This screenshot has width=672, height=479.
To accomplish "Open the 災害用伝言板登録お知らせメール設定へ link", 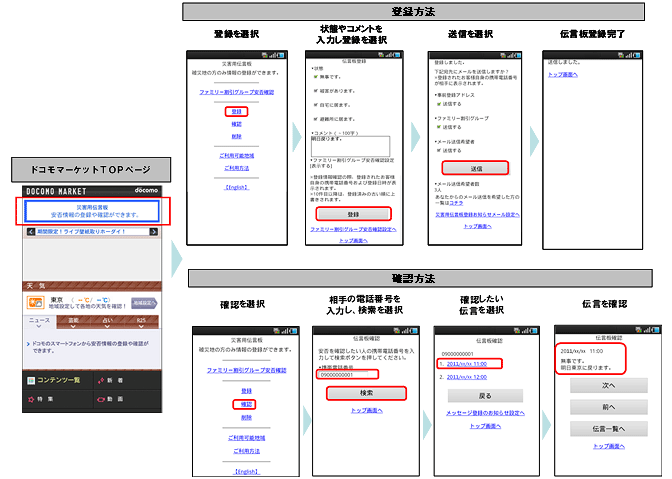I will [477, 215].
